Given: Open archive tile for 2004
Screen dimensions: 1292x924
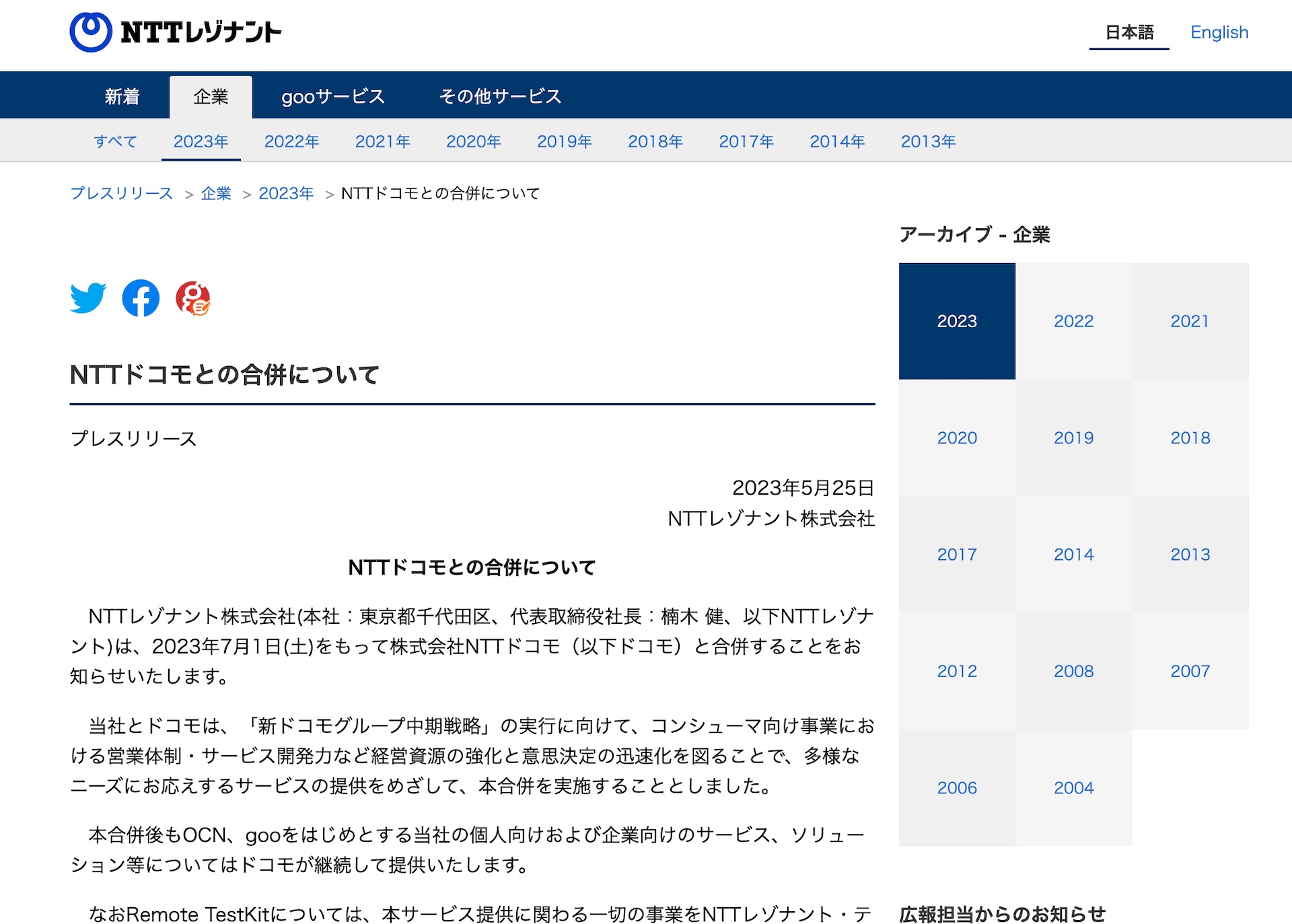Looking at the screenshot, I should tap(1073, 787).
